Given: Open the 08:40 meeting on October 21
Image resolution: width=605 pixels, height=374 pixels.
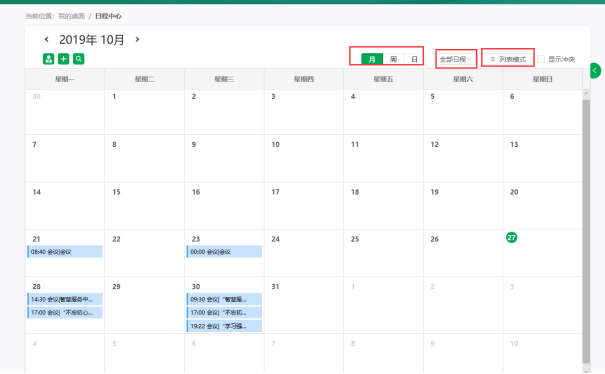Looking at the screenshot, I should tap(65, 252).
